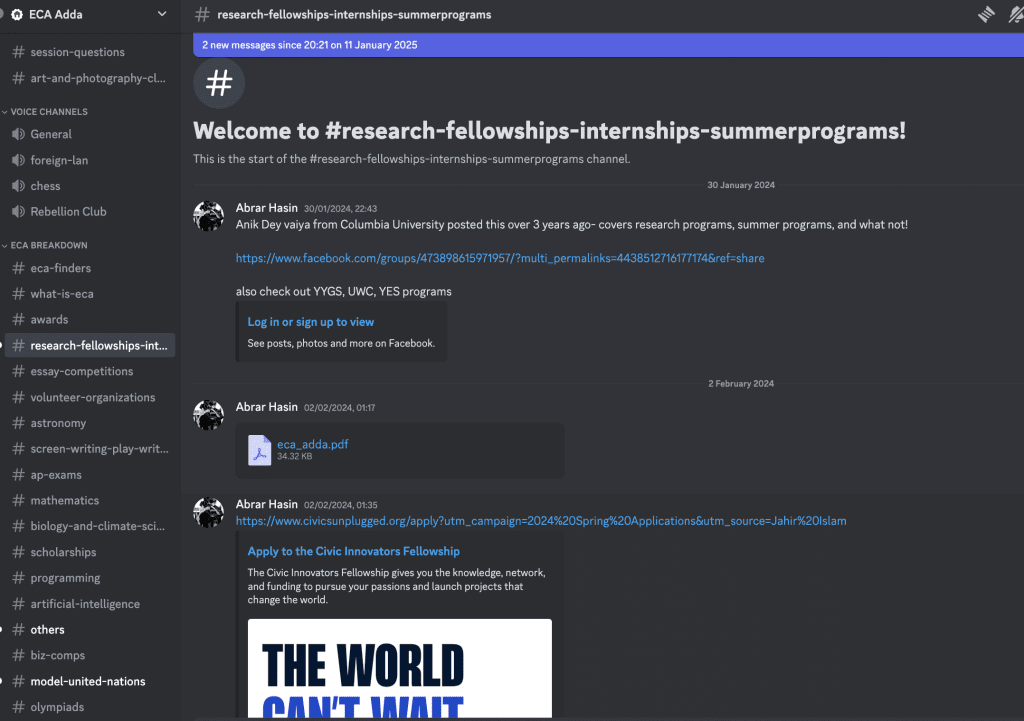Open the Threads icon in channel header
The width and height of the screenshot is (1024, 721).
point(987,14)
